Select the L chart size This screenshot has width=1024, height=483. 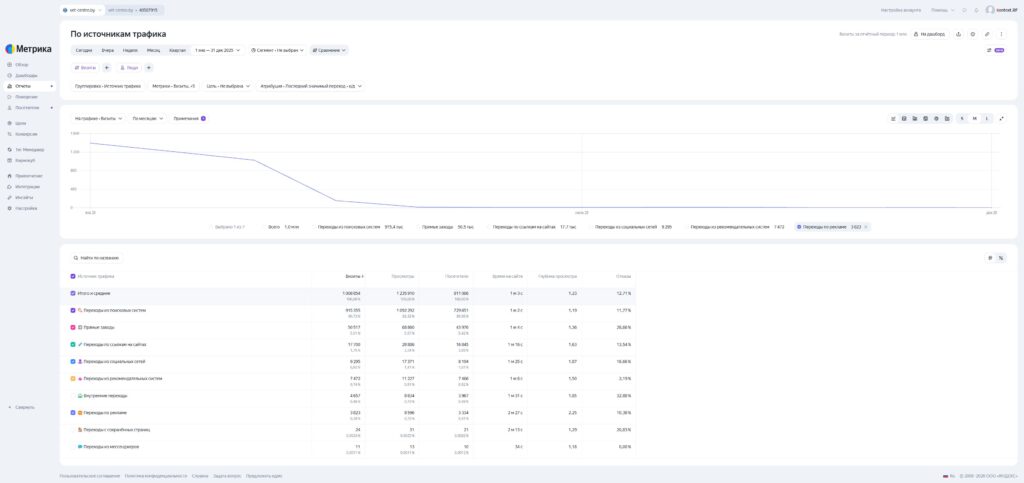click(x=987, y=119)
